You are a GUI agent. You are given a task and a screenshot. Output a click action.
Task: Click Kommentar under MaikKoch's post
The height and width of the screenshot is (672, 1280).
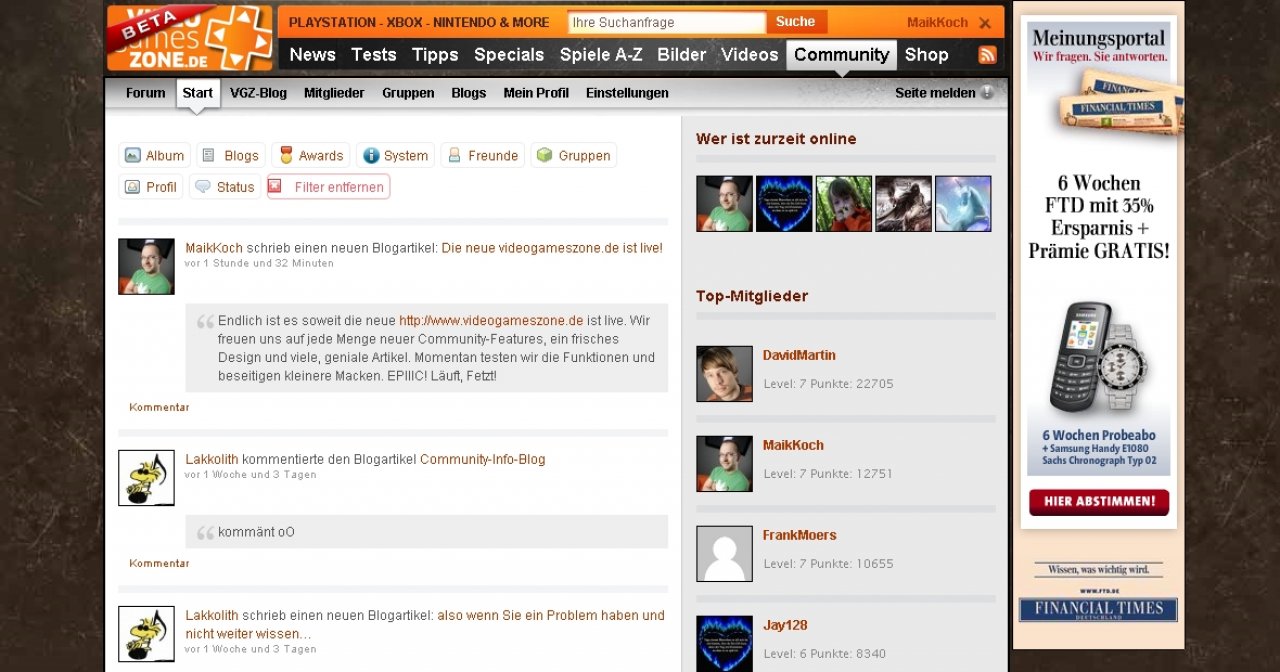click(159, 407)
